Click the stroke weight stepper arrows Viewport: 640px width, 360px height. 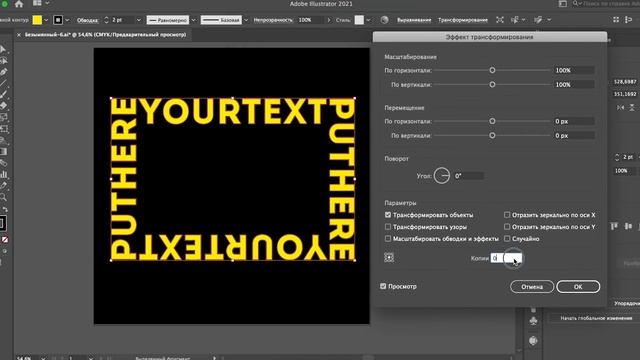107,20
